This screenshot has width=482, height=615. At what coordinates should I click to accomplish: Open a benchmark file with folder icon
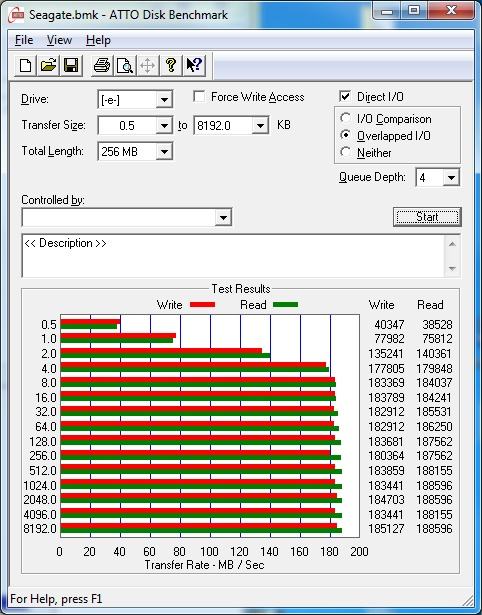(48, 65)
